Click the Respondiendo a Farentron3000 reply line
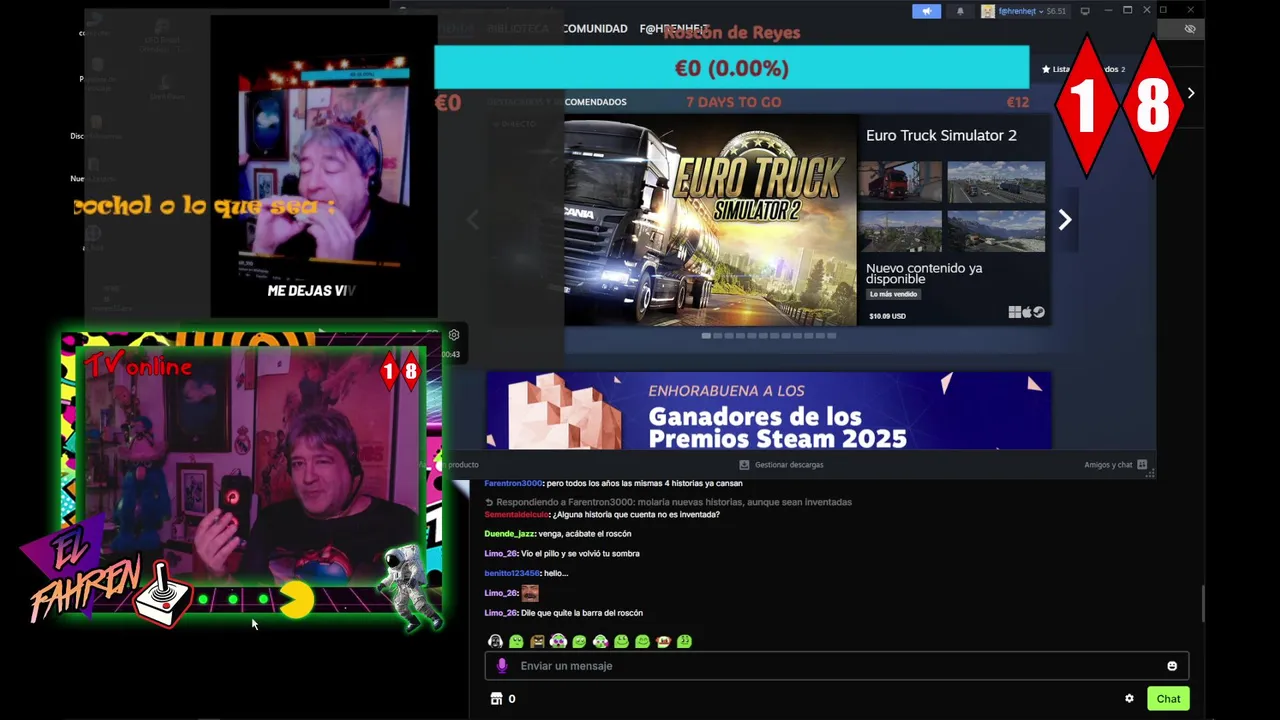The height and width of the screenshot is (720, 1280). coord(668,502)
